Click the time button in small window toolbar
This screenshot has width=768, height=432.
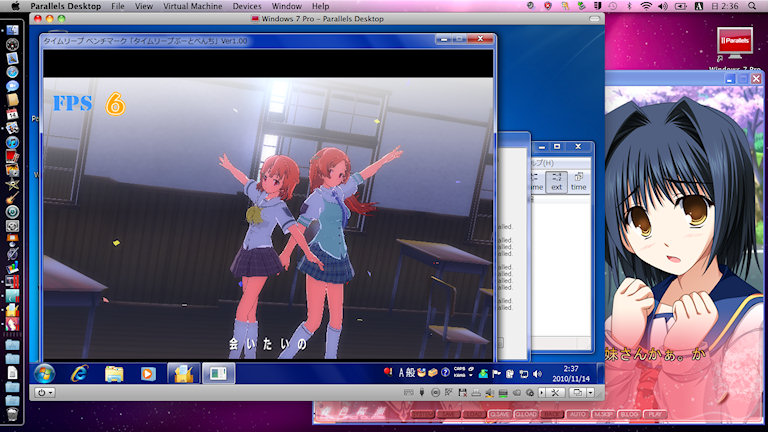pos(578,182)
